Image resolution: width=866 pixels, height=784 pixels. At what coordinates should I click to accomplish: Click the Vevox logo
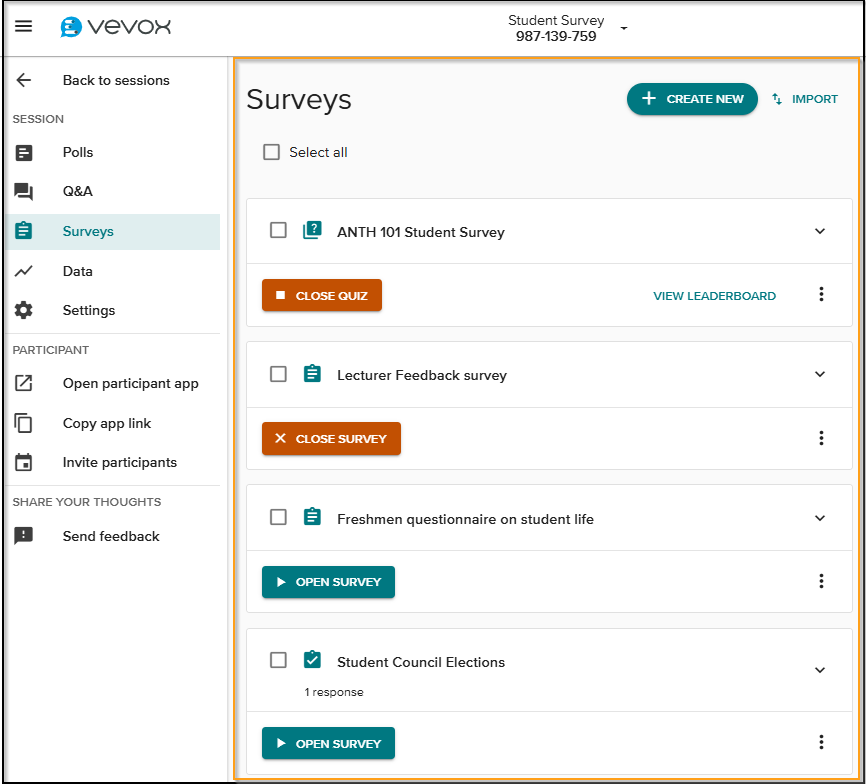point(115,27)
